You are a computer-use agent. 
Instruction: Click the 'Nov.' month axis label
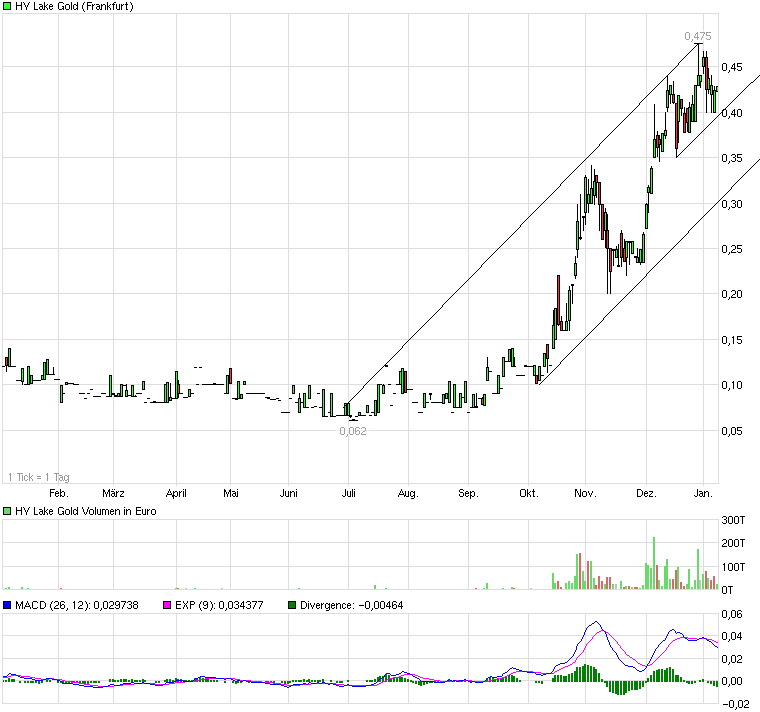tap(585, 493)
